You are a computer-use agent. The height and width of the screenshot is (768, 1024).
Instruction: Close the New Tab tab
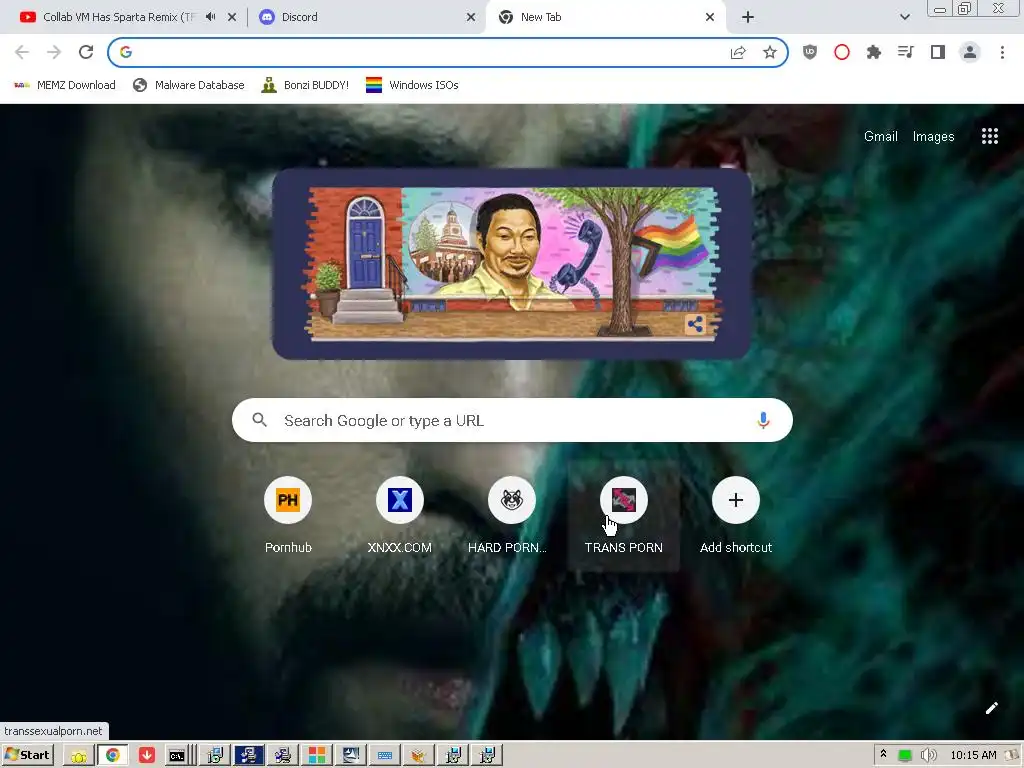click(710, 17)
